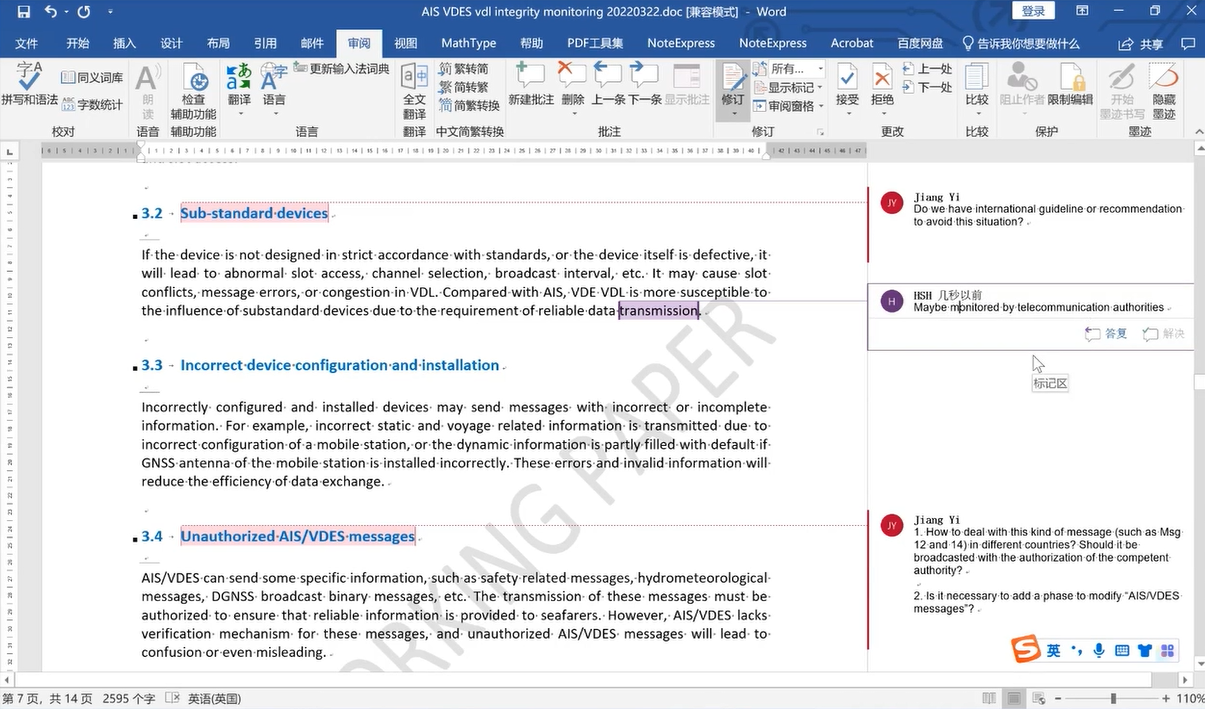Jump to previous change 上一处
The image size is (1205, 709).
pos(927,69)
